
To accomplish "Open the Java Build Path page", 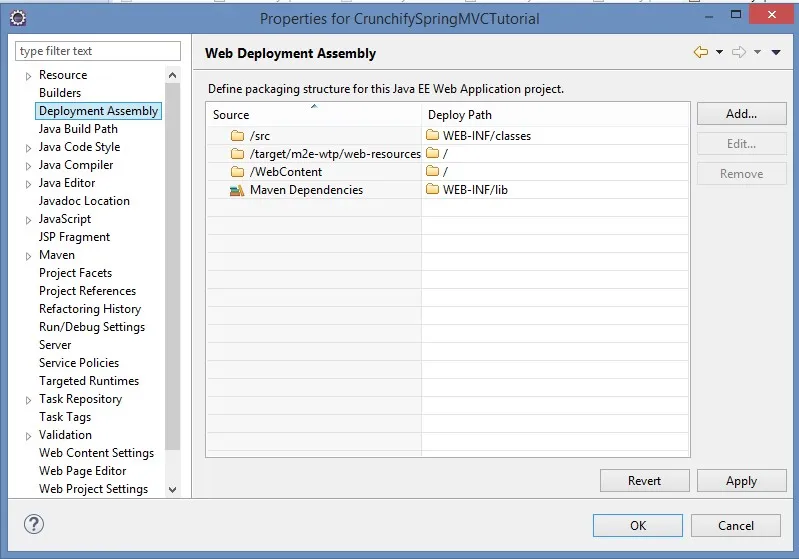I will [x=78, y=129].
